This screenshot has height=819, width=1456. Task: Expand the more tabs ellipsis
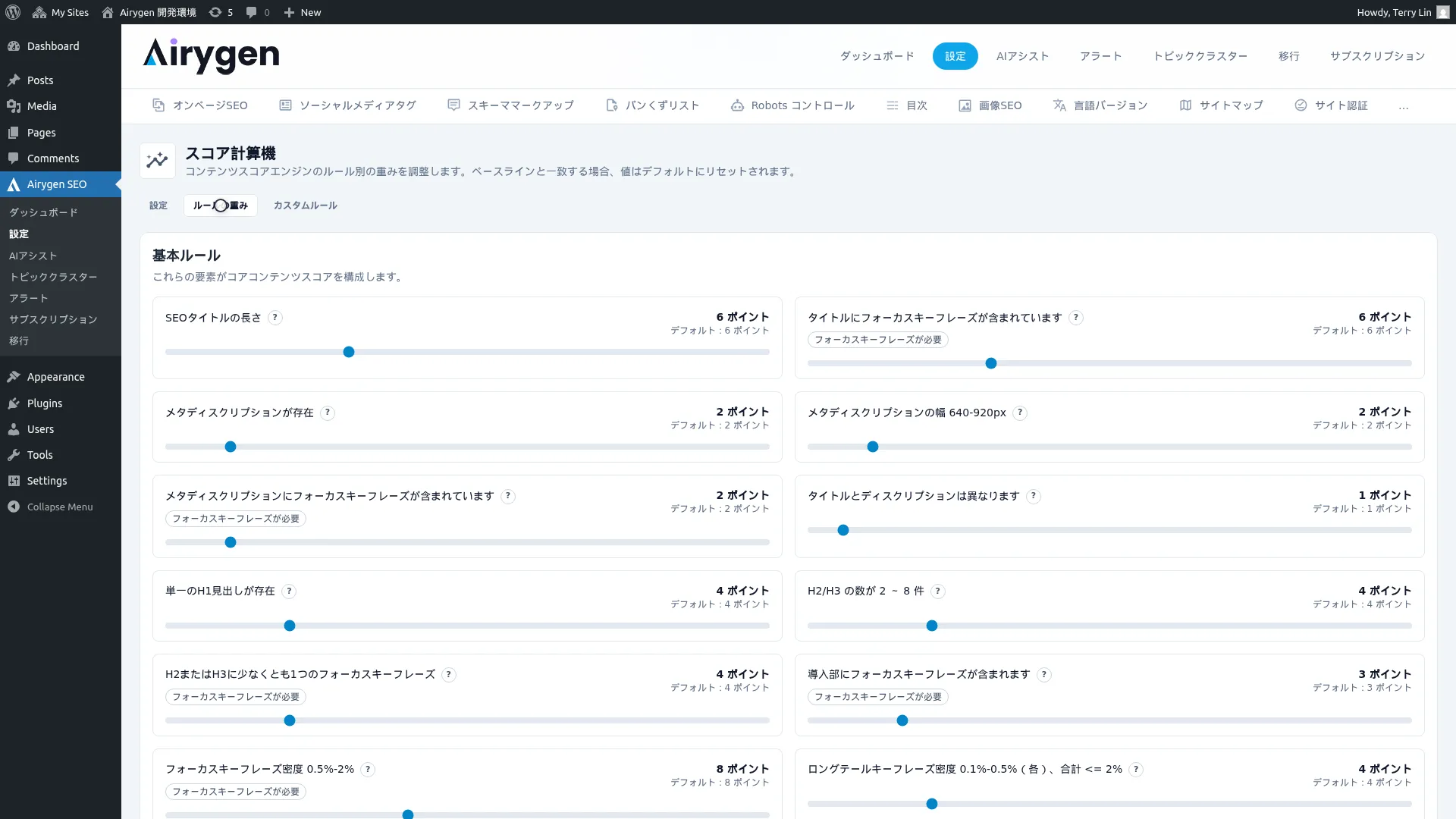click(x=1404, y=106)
